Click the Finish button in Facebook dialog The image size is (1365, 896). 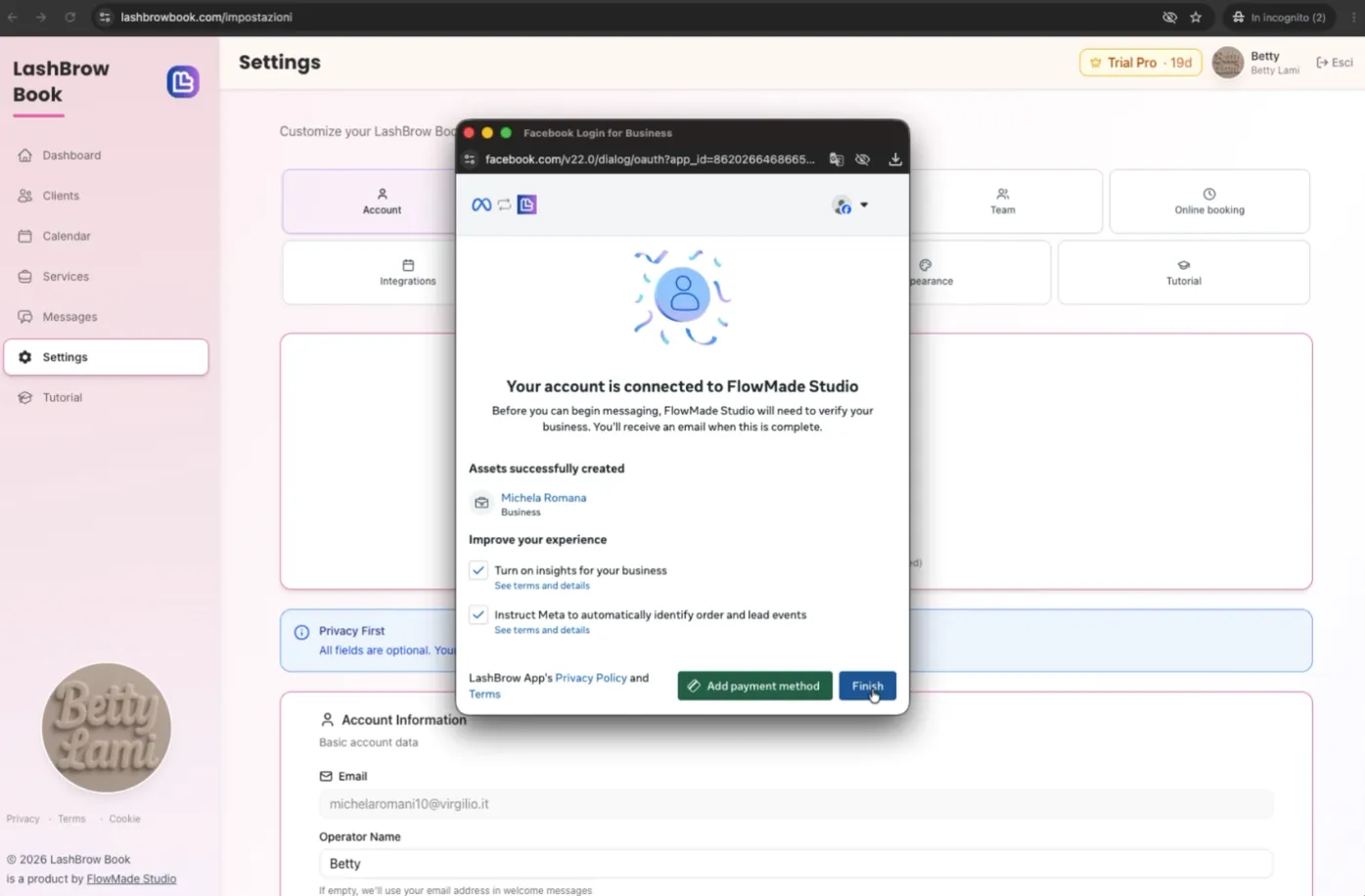(867, 686)
